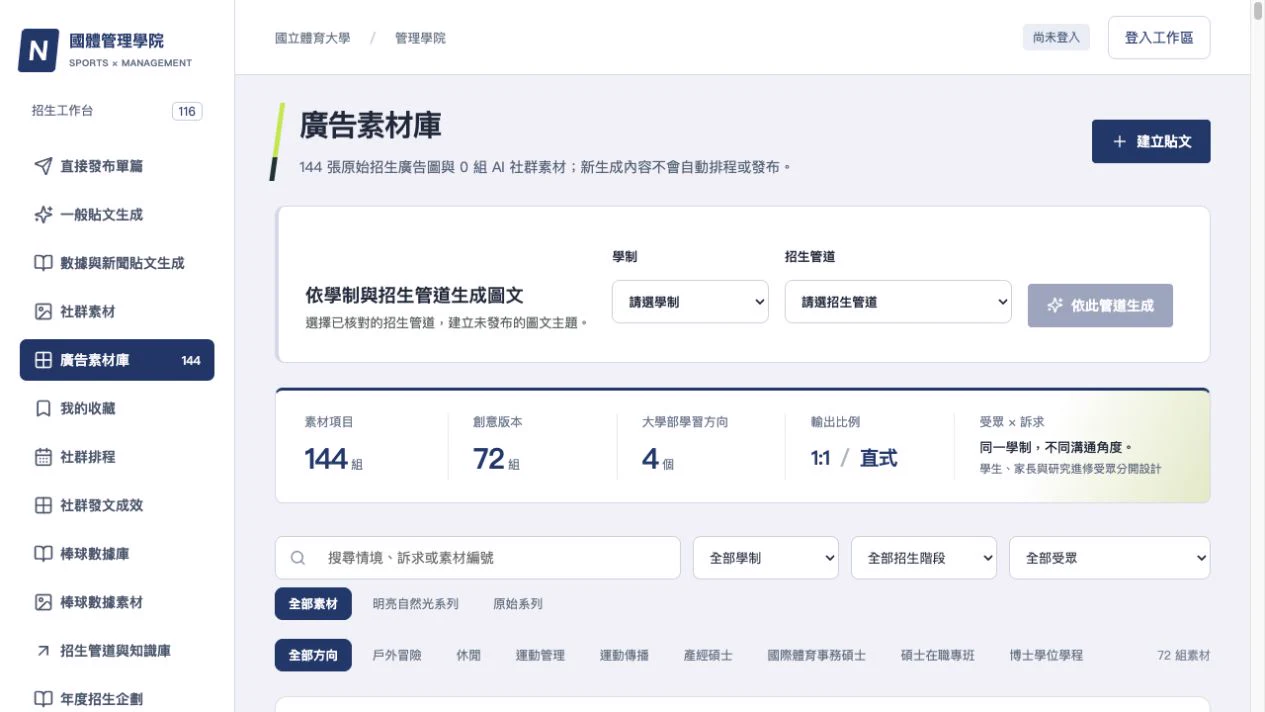Open 數據與新聞貼文生成 from sidebar

(x=117, y=263)
